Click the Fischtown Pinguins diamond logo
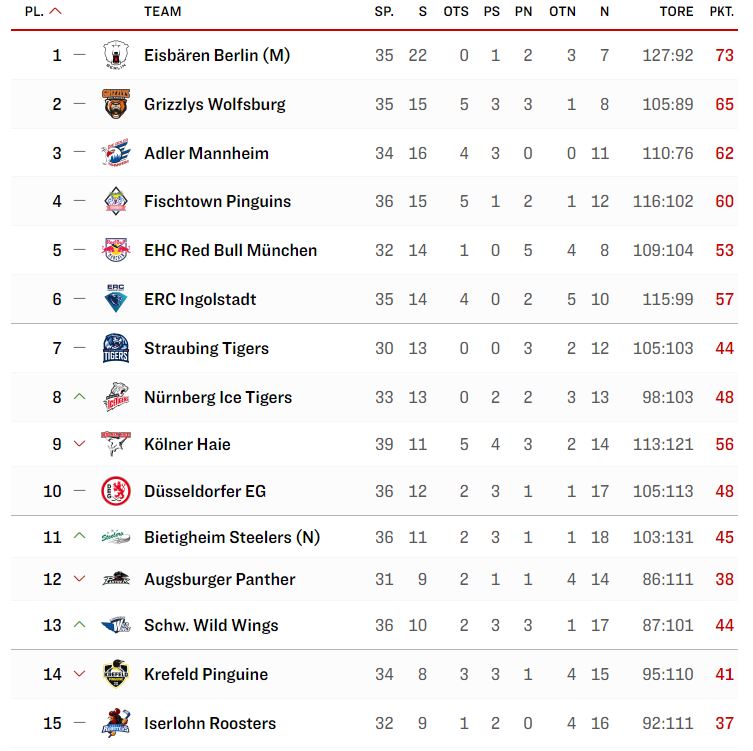 (116, 201)
